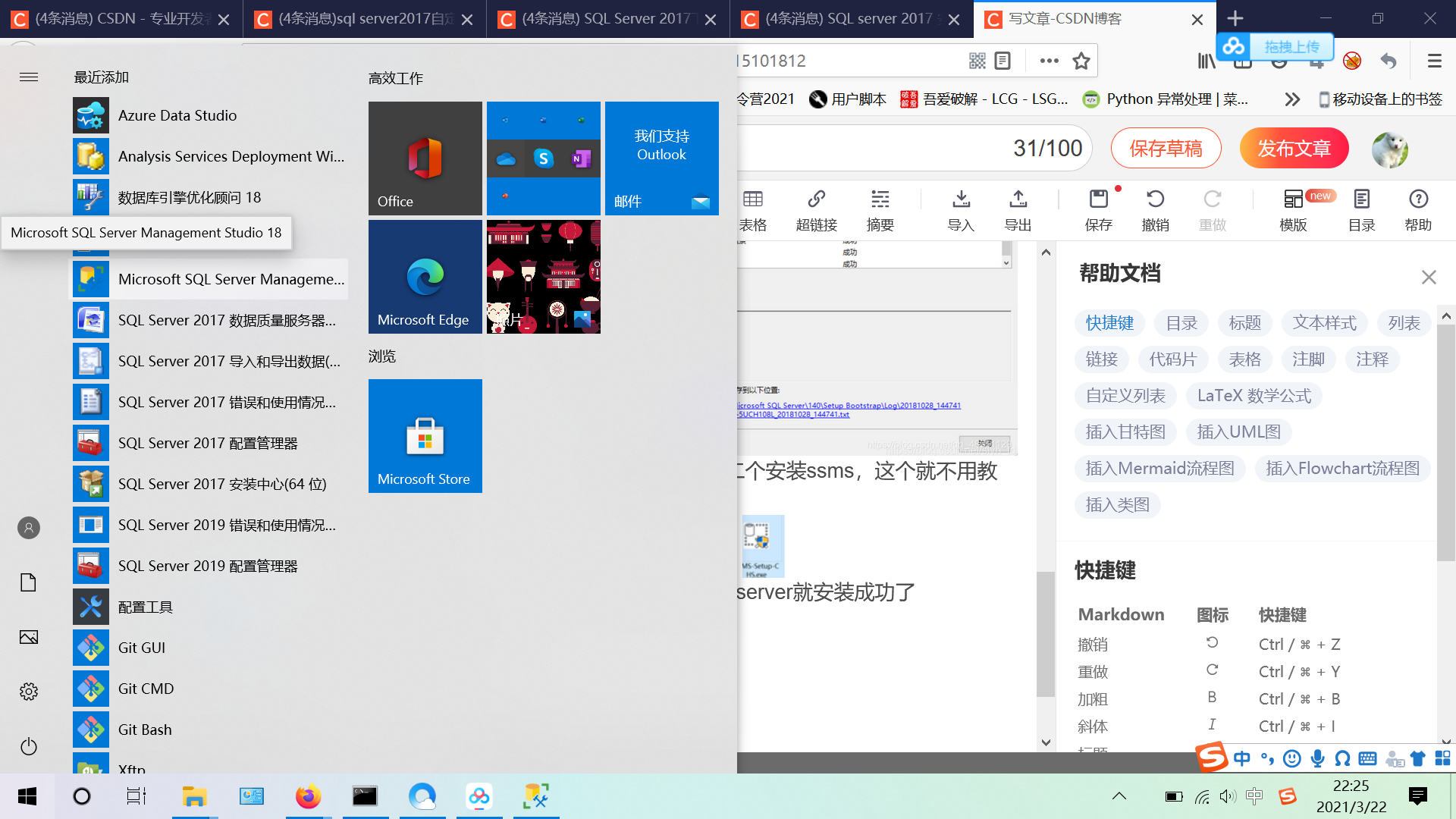The height and width of the screenshot is (819, 1456).
Task: Open the photos live tile
Action: pyautogui.click(x=544, y=277)
